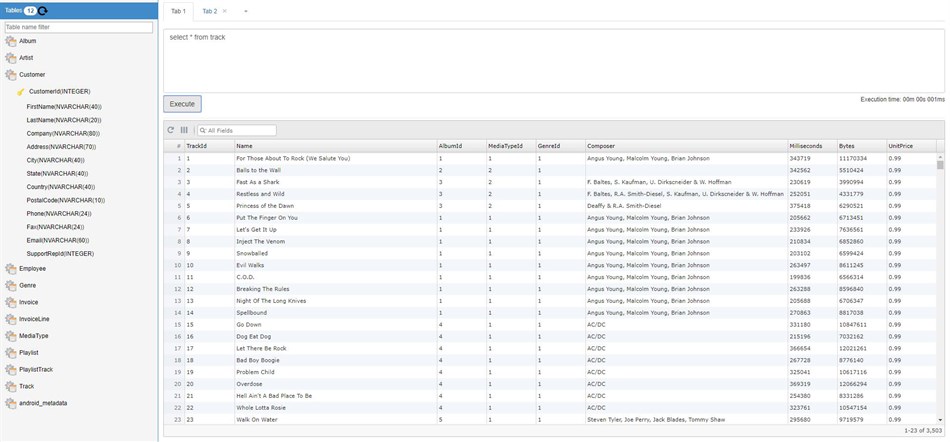Expand the Invoice table
Viewport: 950px width, 442px height.
[x=28, y=302]
